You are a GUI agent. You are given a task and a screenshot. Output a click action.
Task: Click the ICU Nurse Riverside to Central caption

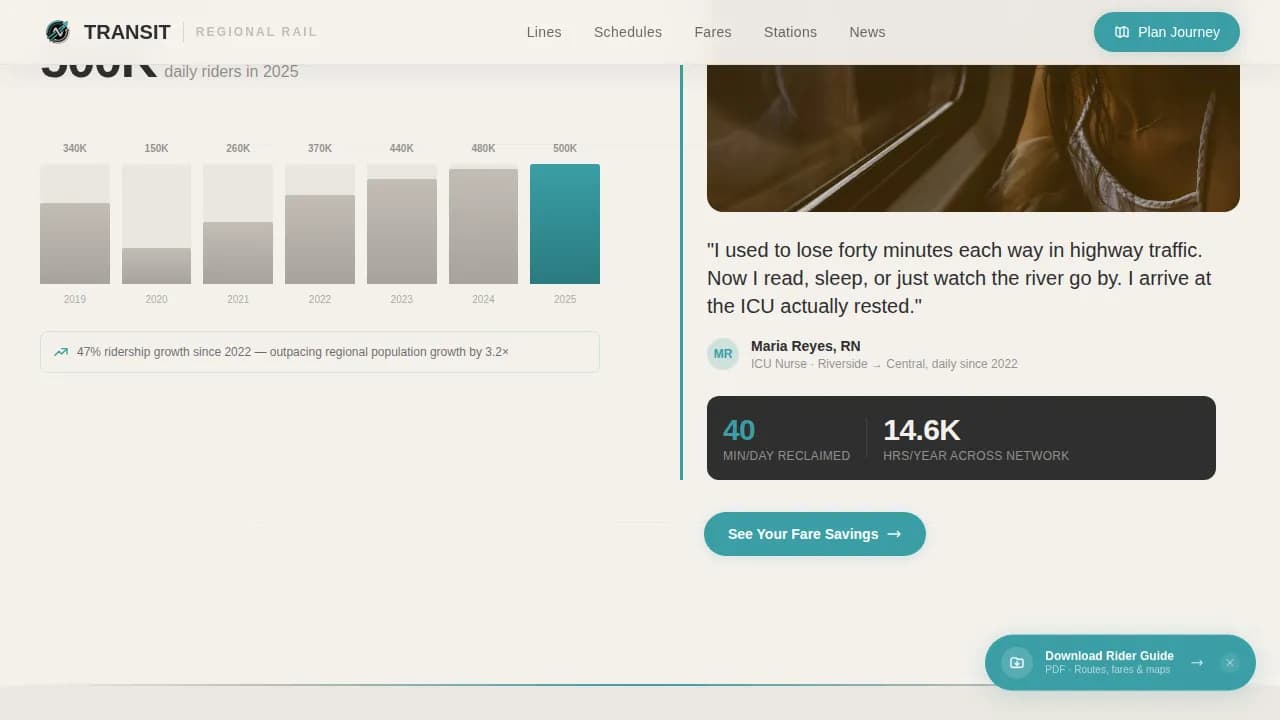(x=884, y=364)
